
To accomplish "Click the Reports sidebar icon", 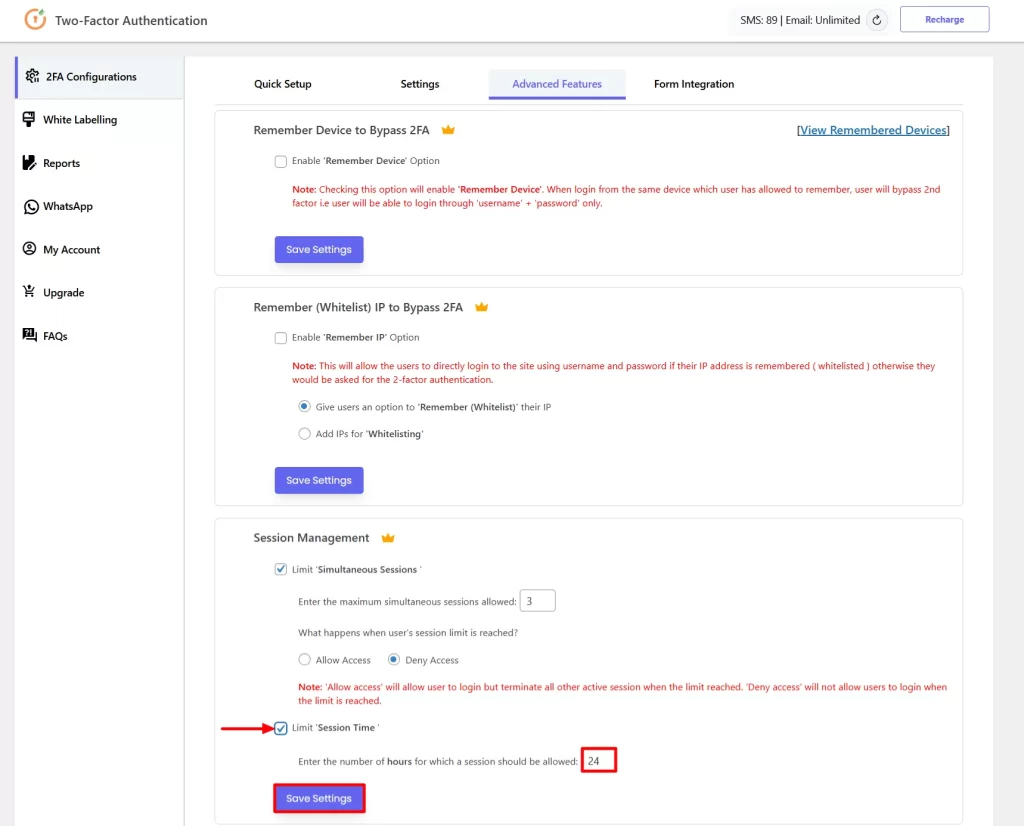I will (29, 163).
